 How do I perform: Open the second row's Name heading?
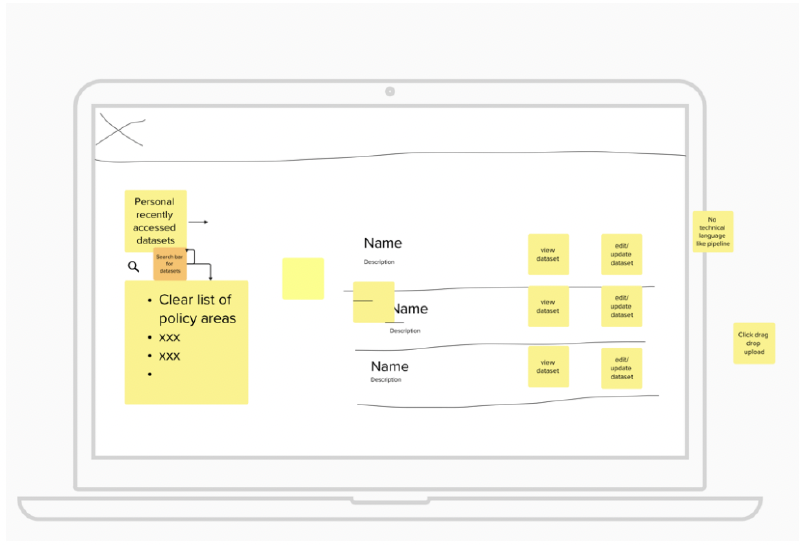[x=411, y=309]
